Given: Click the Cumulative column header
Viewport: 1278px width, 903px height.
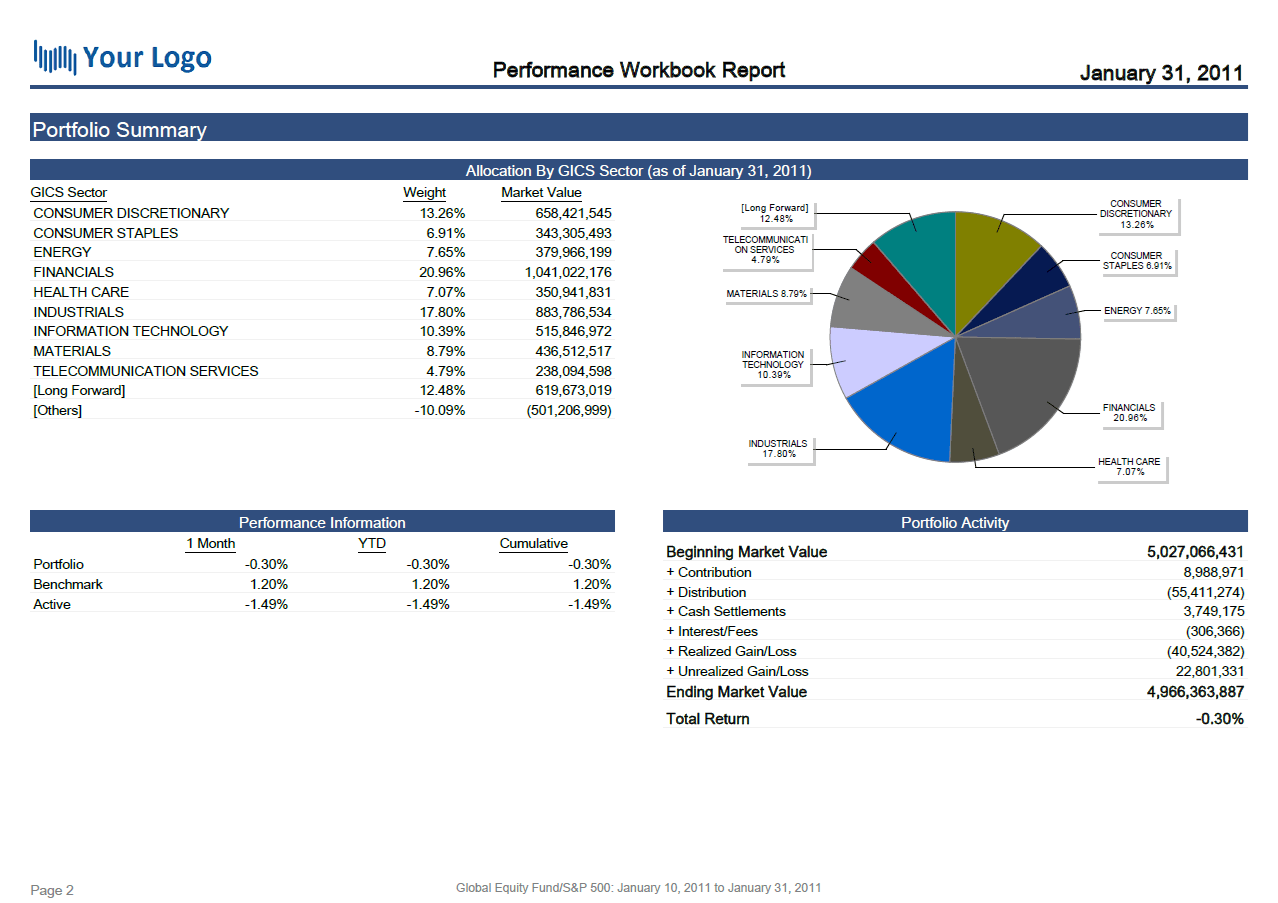Looking at the screenshot, I should pyautogui.click(x=533, y=544).
